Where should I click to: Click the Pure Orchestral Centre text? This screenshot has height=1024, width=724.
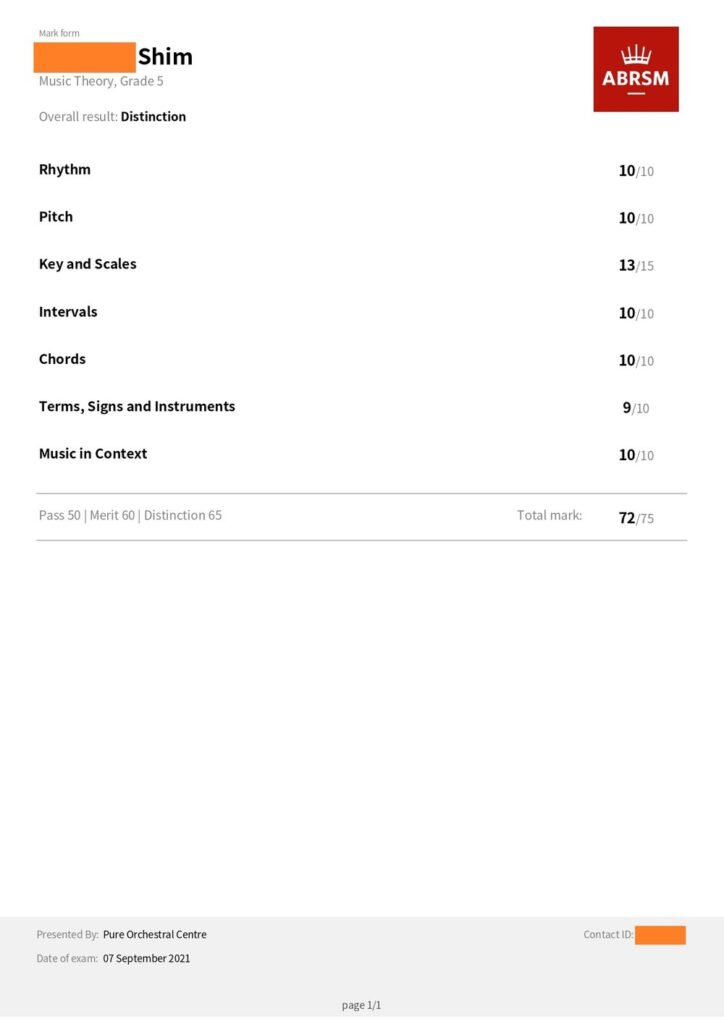[155, 935]
